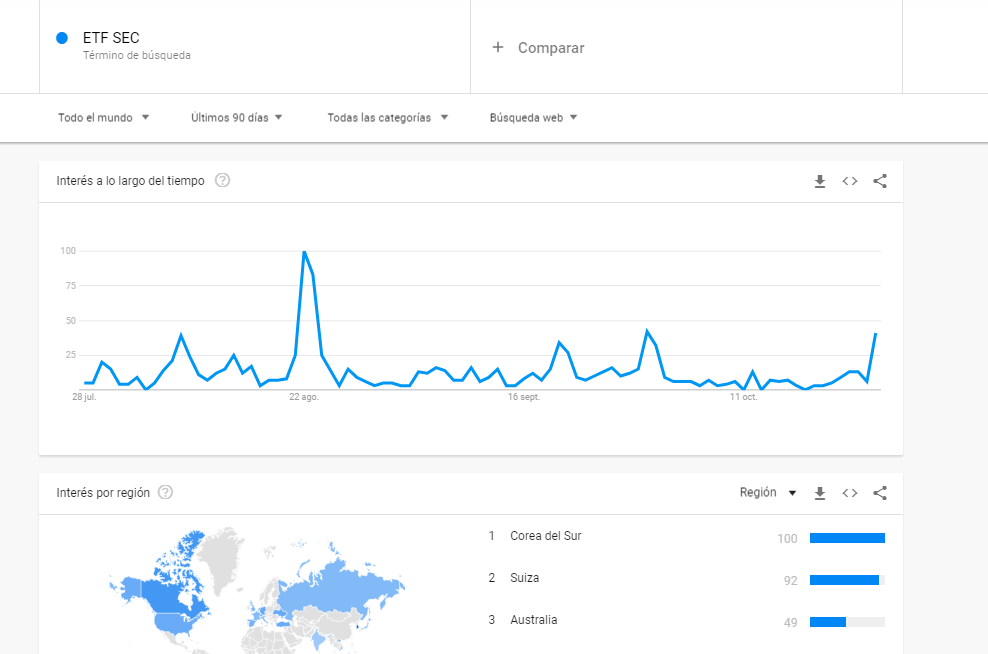This screenshot has height=654, width=988.
Task: Share the interest over time chart
Action: click(880, 181)
